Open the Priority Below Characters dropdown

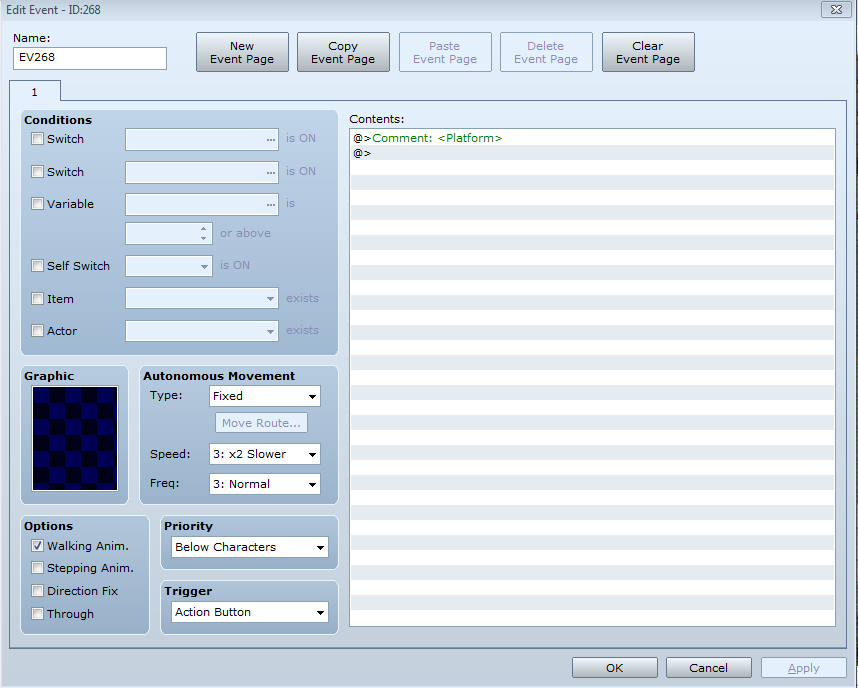[250, 547]
